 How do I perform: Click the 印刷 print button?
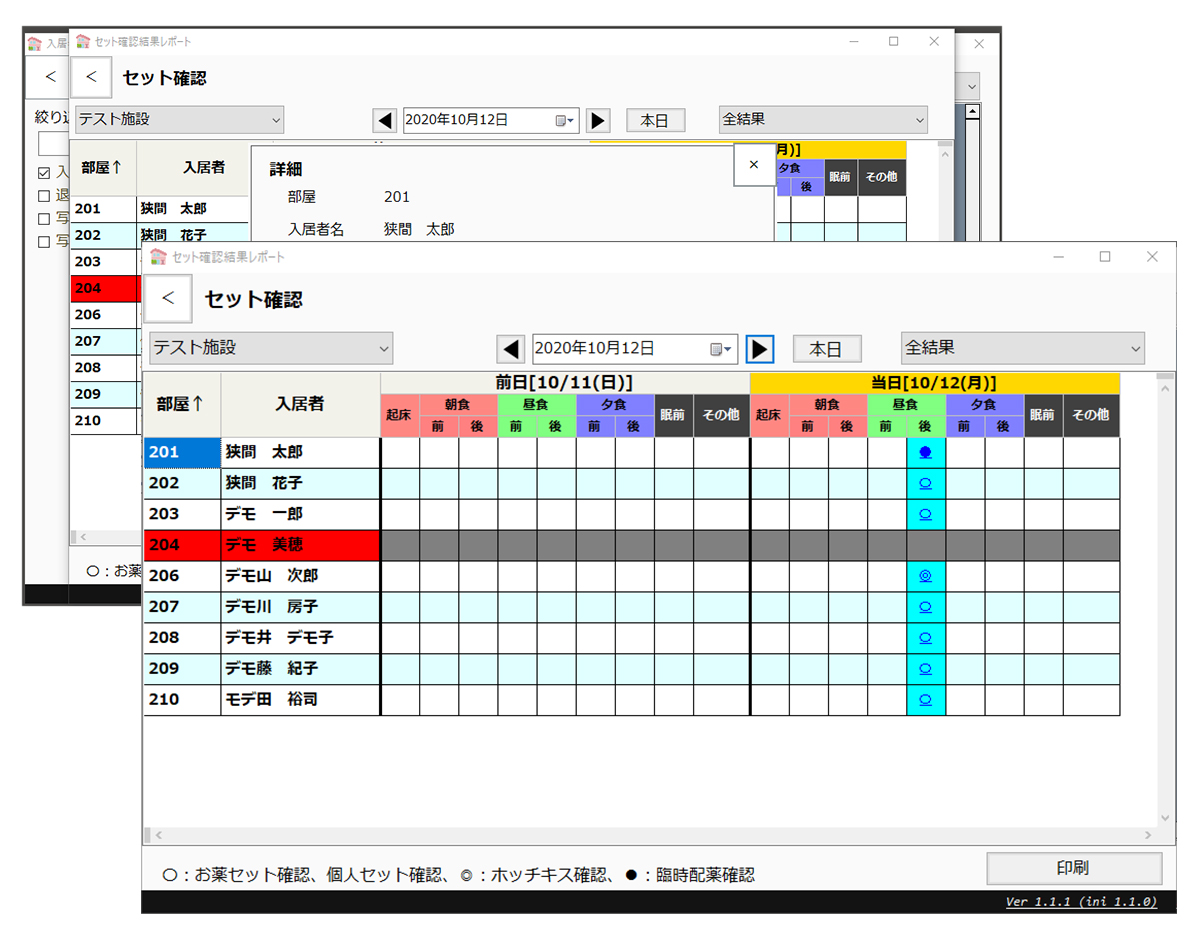pos(1073,868)
